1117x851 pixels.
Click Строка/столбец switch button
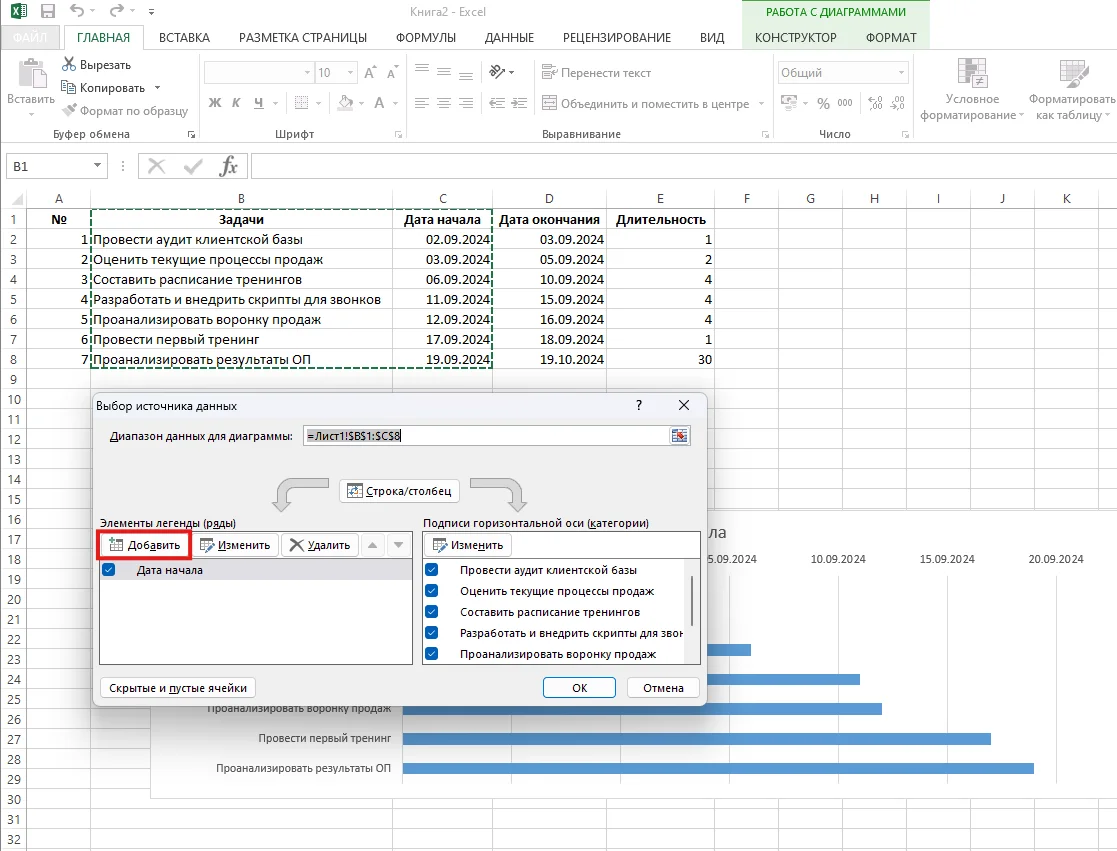(399, 491)
